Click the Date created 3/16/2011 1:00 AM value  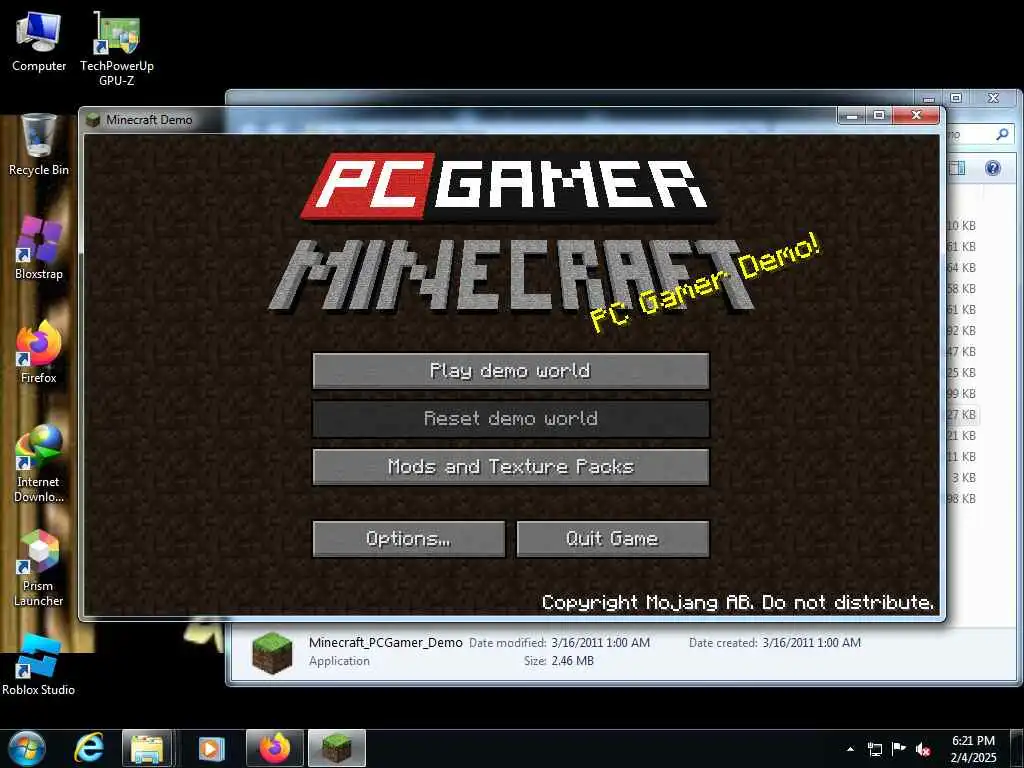811,643
